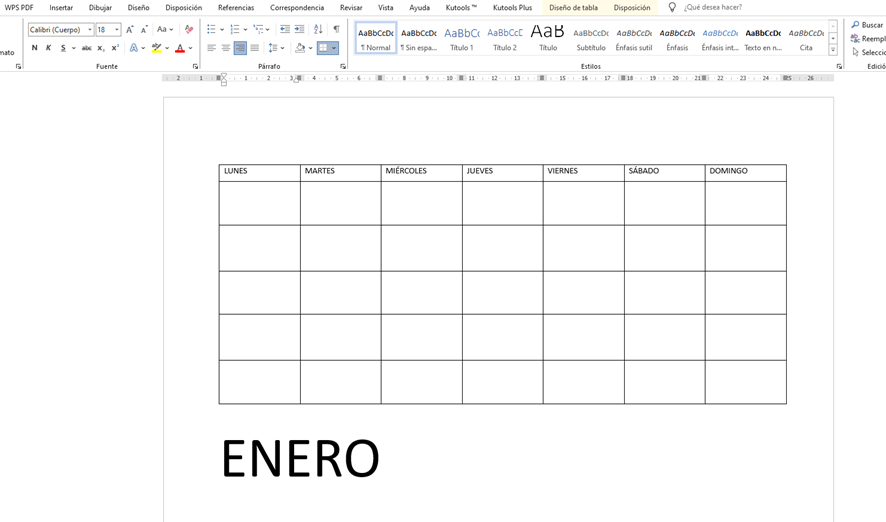Toggle right alignment button
Screen dimensions: 886x522
240,48
